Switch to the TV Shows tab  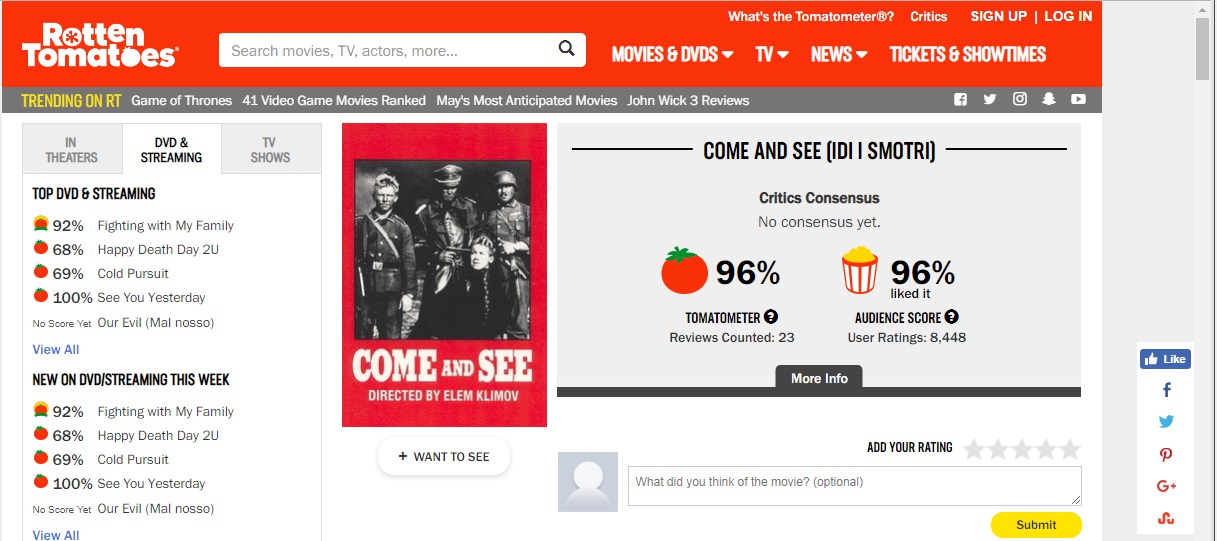click(270, 150)
